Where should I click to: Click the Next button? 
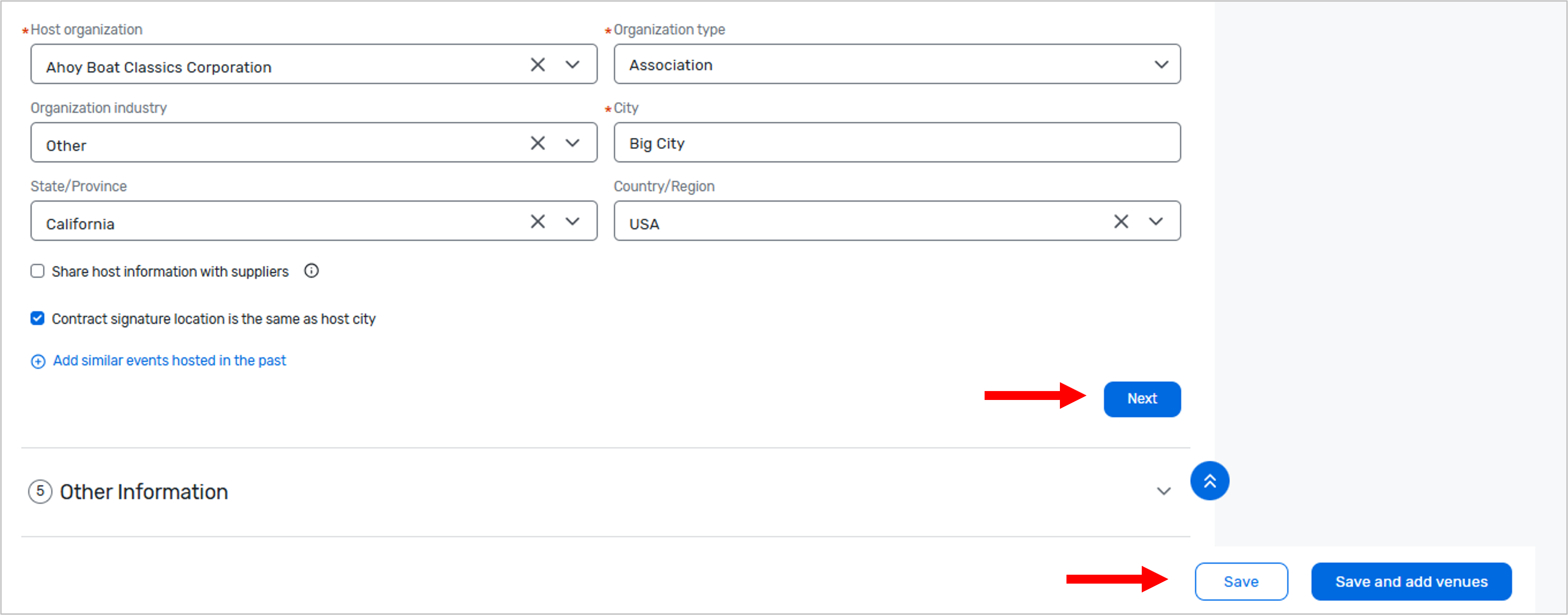pos(1141,399)
